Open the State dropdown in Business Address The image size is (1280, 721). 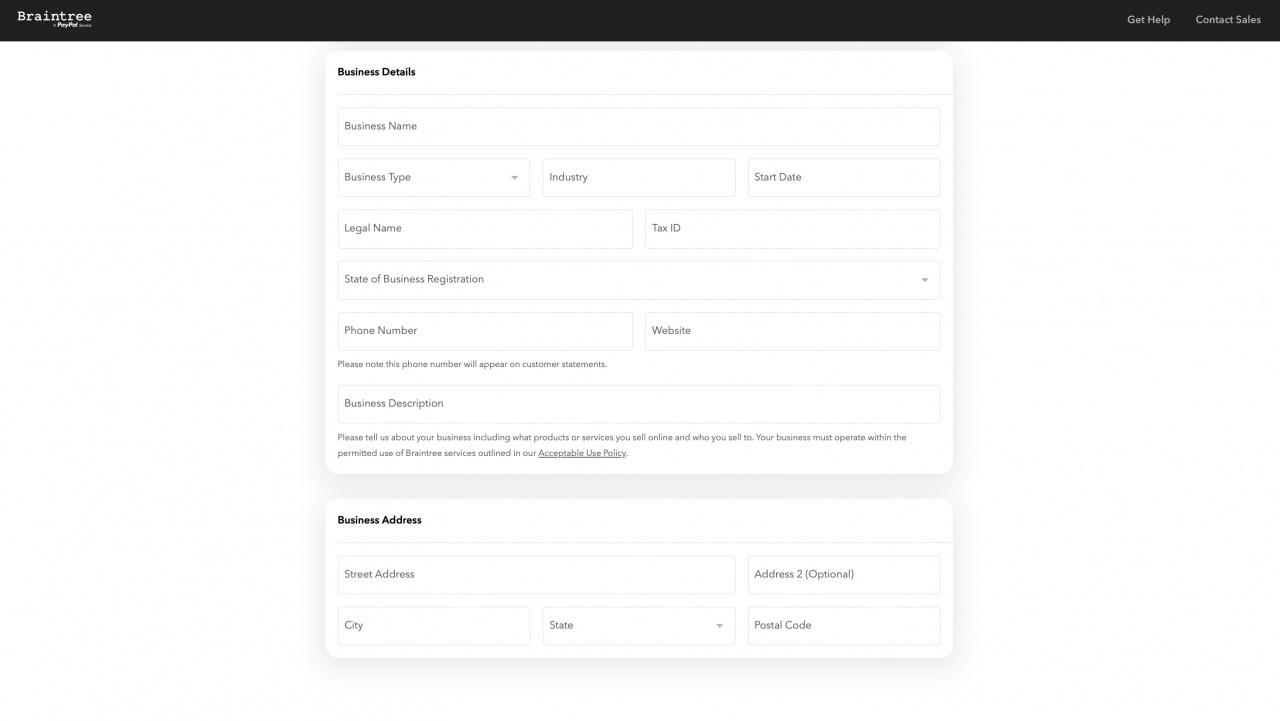pyautogui.click(x=638, y=625)
